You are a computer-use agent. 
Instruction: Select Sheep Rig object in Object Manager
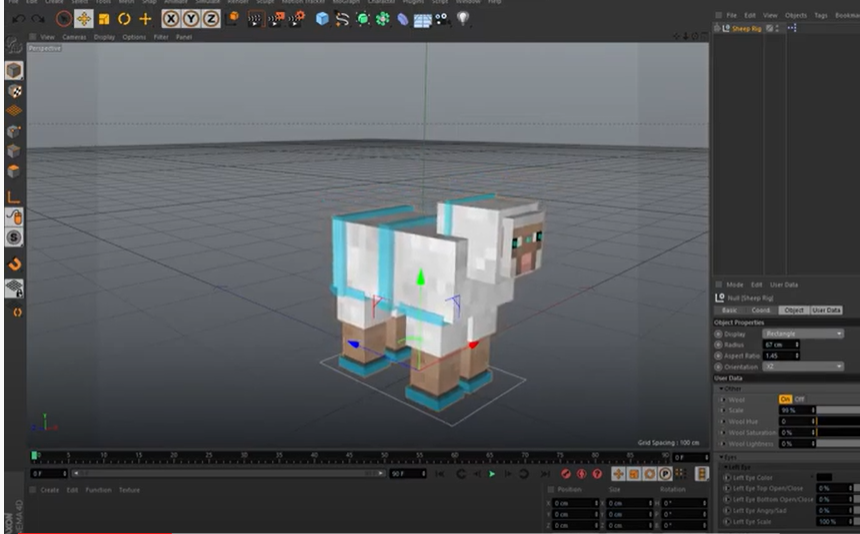click(746, 29)
